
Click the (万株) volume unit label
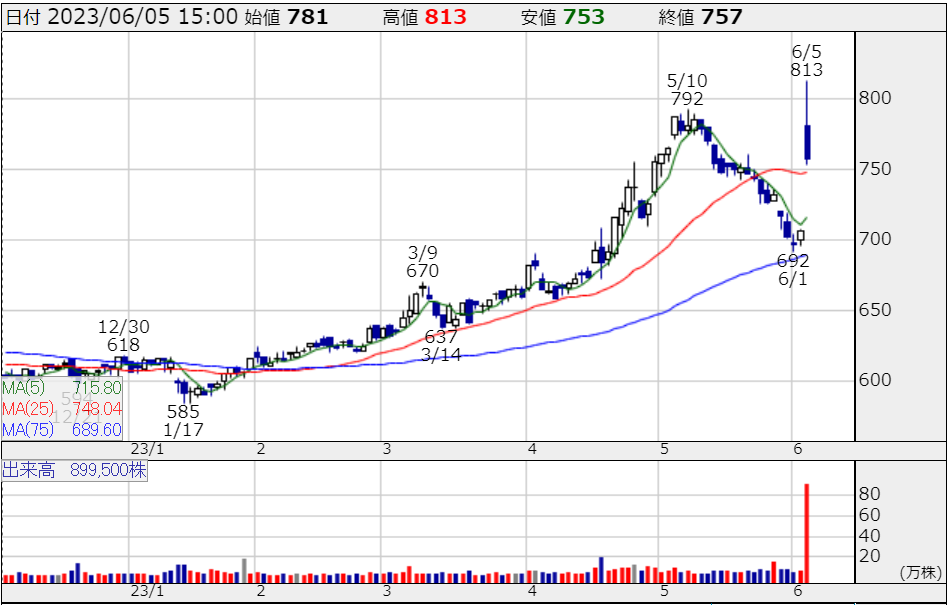[920, 572]
